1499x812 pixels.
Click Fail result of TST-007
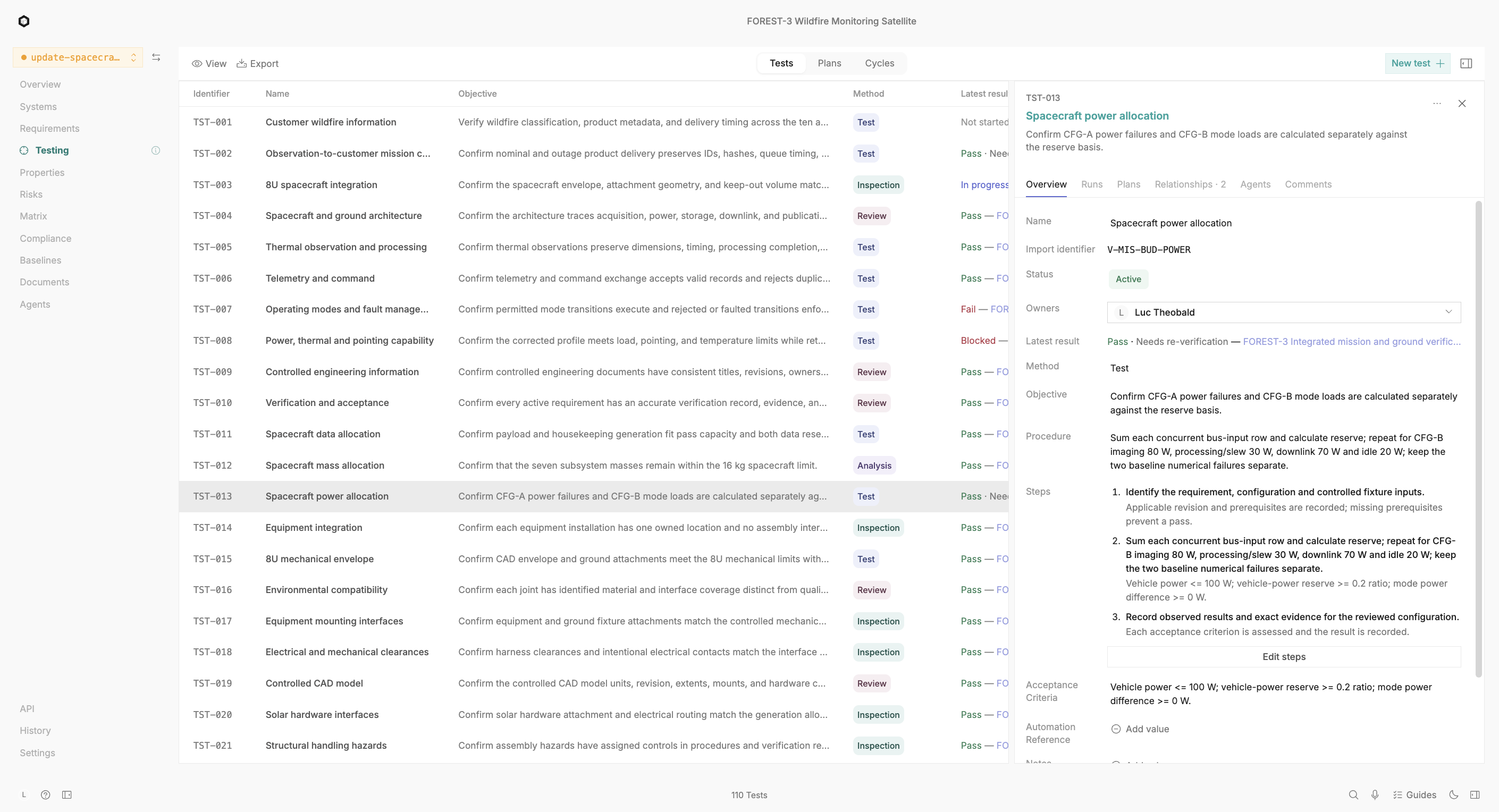(x=968, y=309)
